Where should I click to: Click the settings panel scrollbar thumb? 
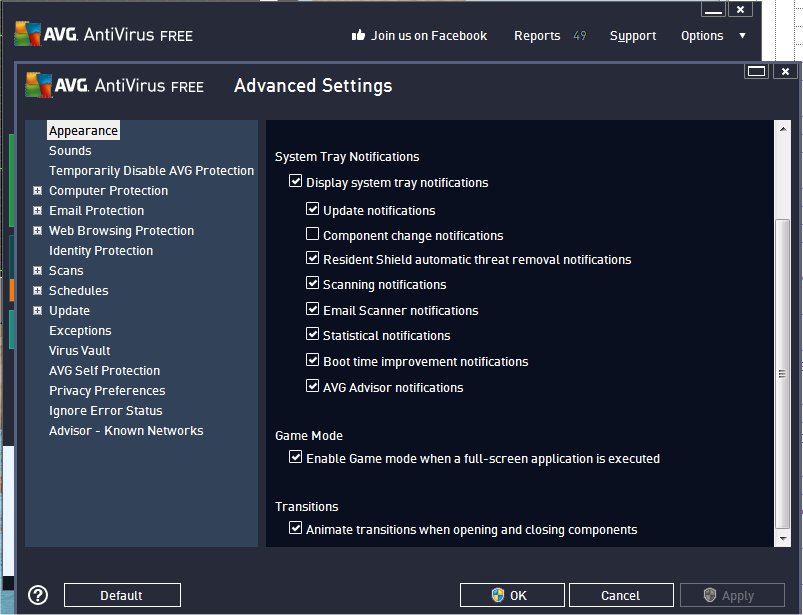click(782, 373)
